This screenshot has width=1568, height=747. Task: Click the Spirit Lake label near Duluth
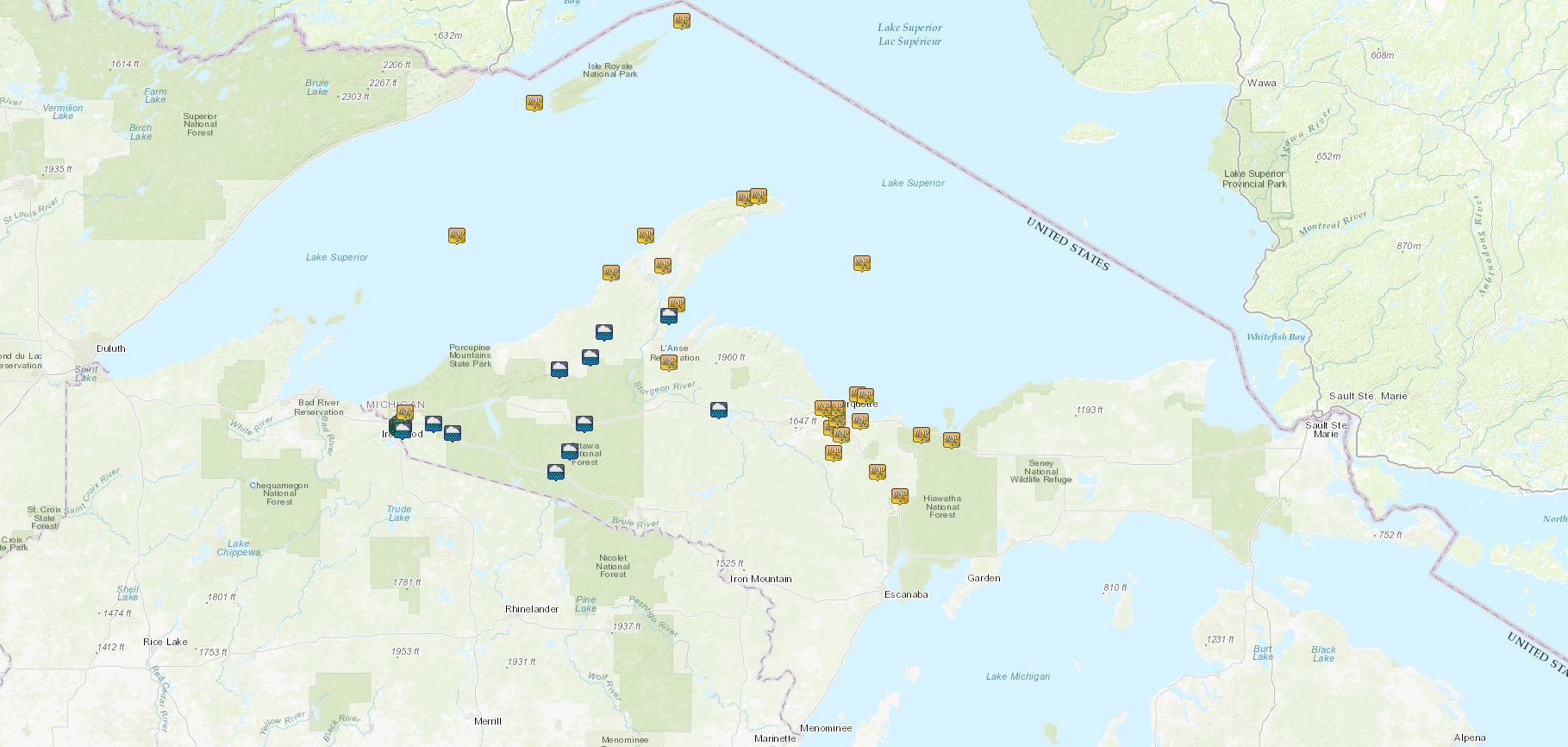pos(86,373)
